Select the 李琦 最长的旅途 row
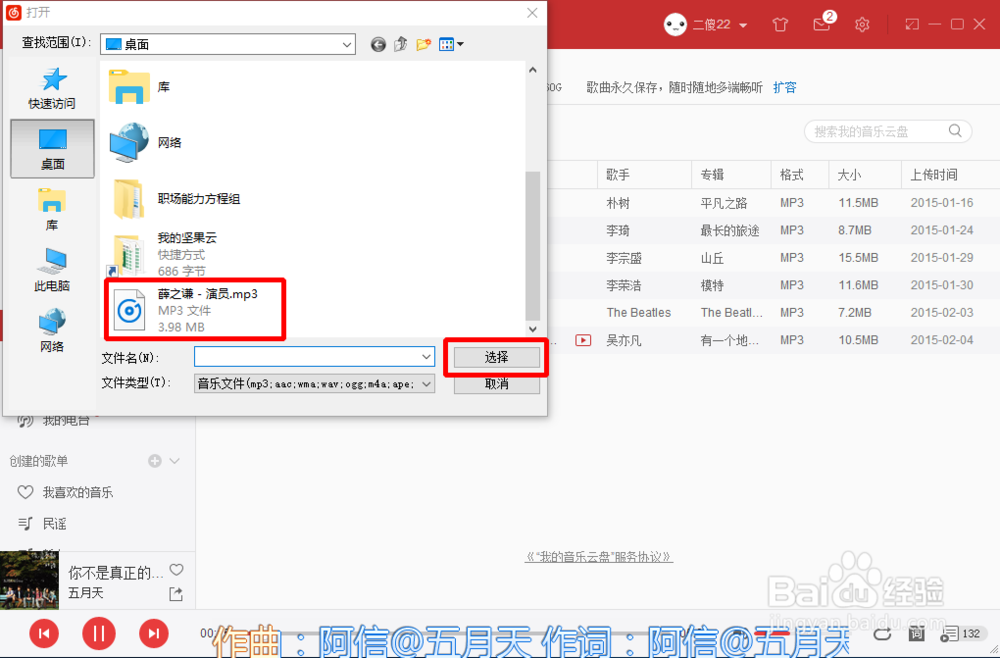Viewport: 1000px width, 658px height. [x=774, y=230]
